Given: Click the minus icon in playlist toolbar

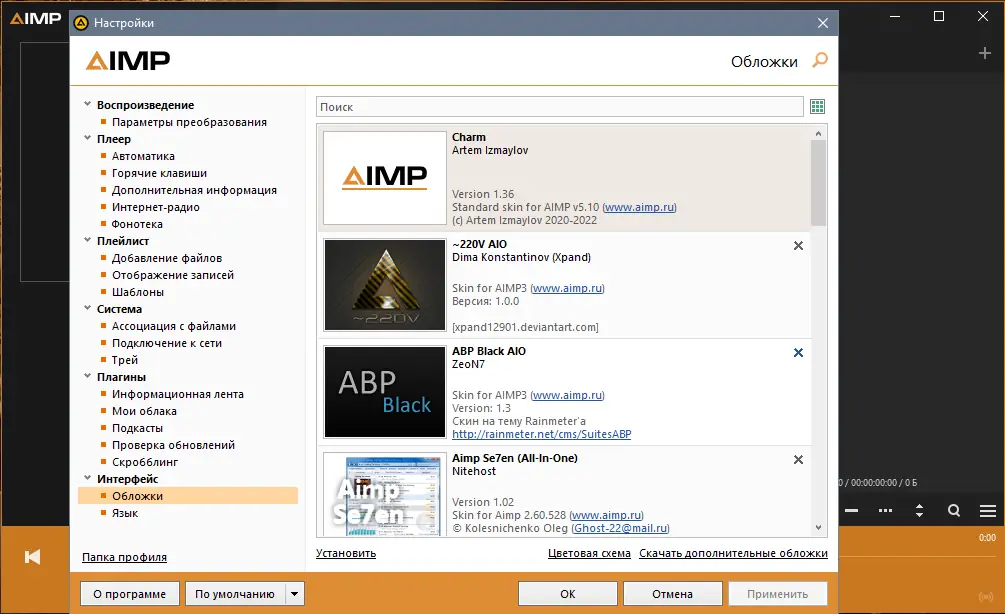Looking at the screenshot, I should coord(851,510).
